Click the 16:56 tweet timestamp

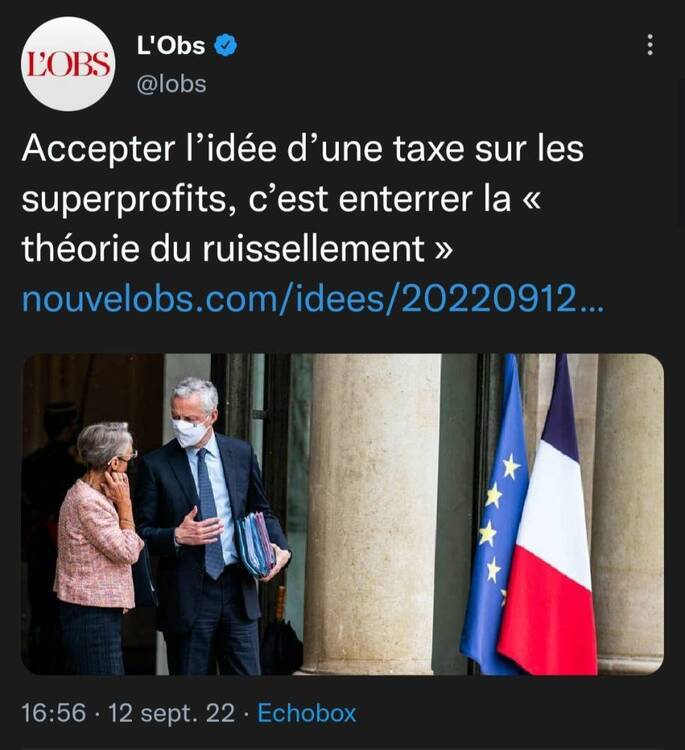click(54, 713)
